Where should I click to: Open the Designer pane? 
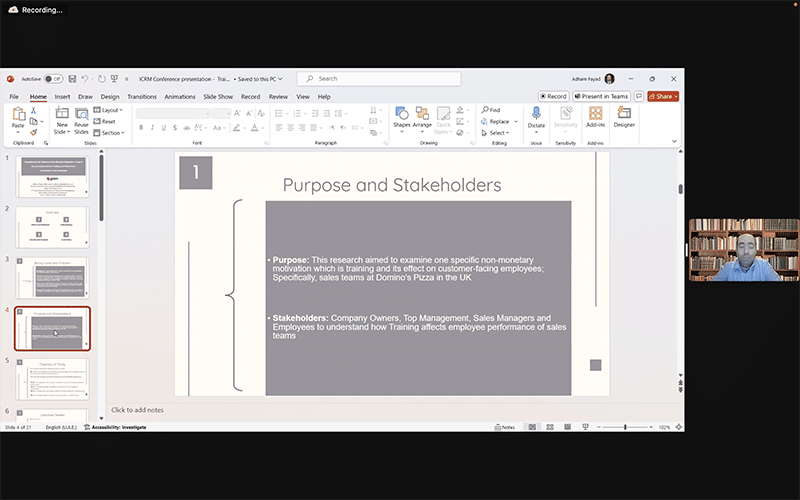click(624, 118)
